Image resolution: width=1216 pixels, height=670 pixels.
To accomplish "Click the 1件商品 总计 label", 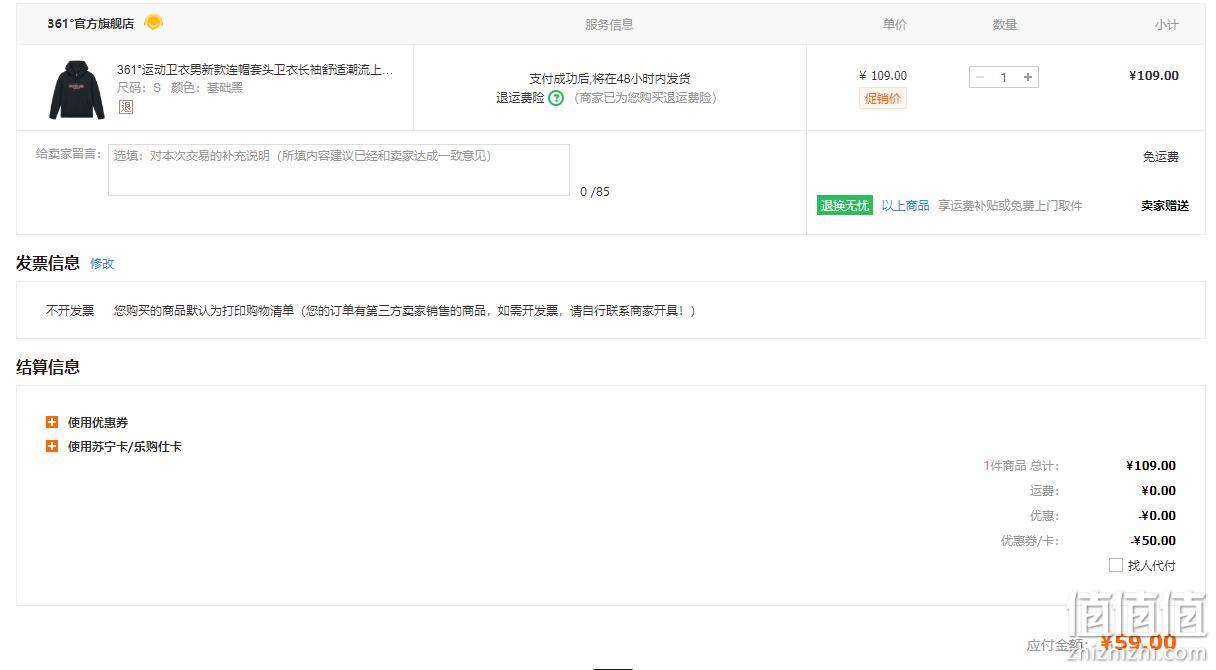I will (1021, 466).
